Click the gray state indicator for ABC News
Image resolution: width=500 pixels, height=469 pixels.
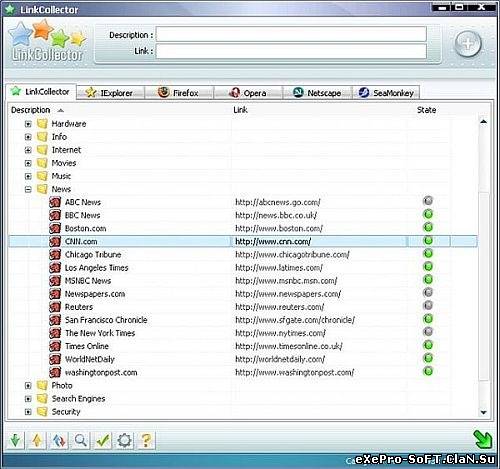(428, 201)
